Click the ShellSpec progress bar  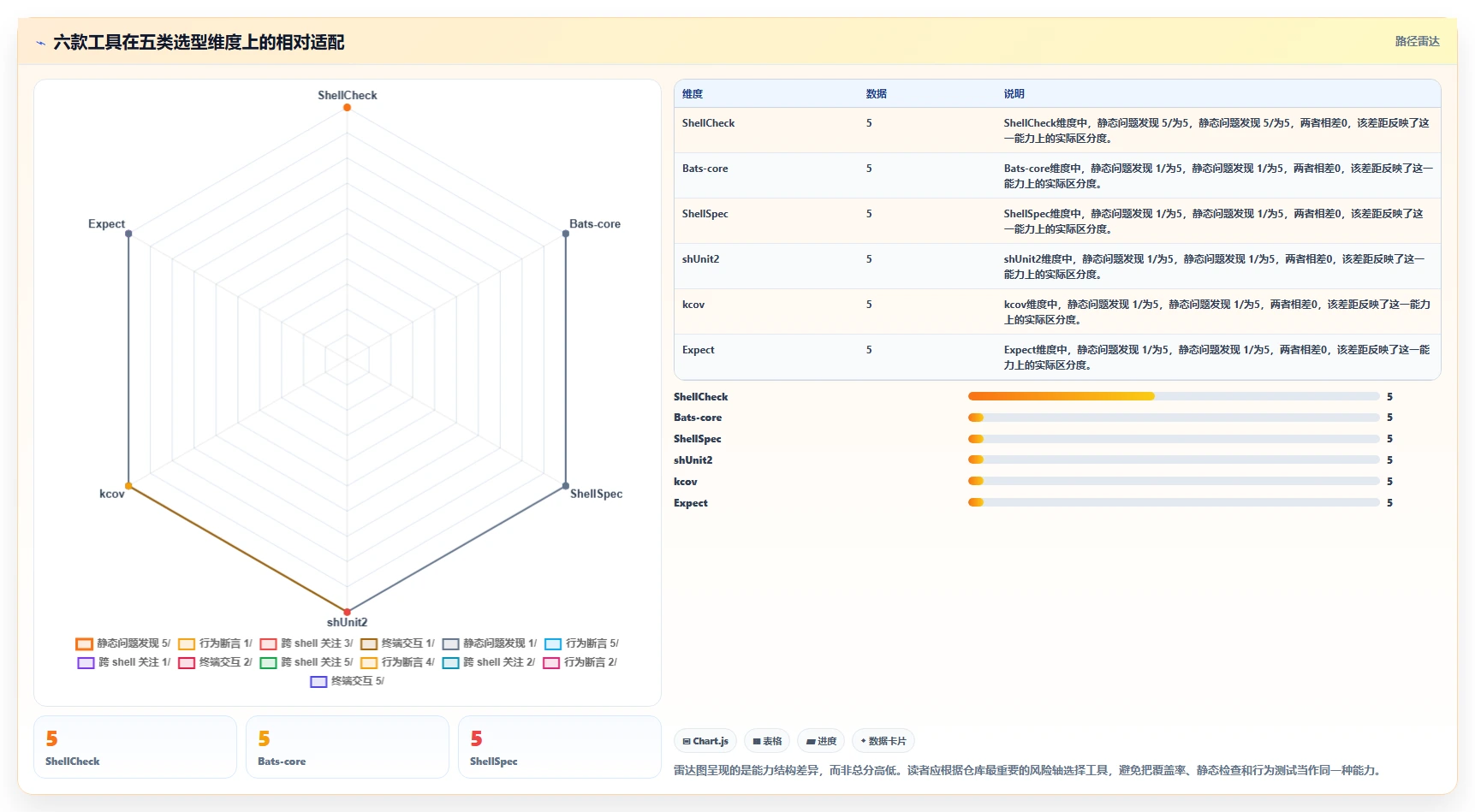point(1174,439)
